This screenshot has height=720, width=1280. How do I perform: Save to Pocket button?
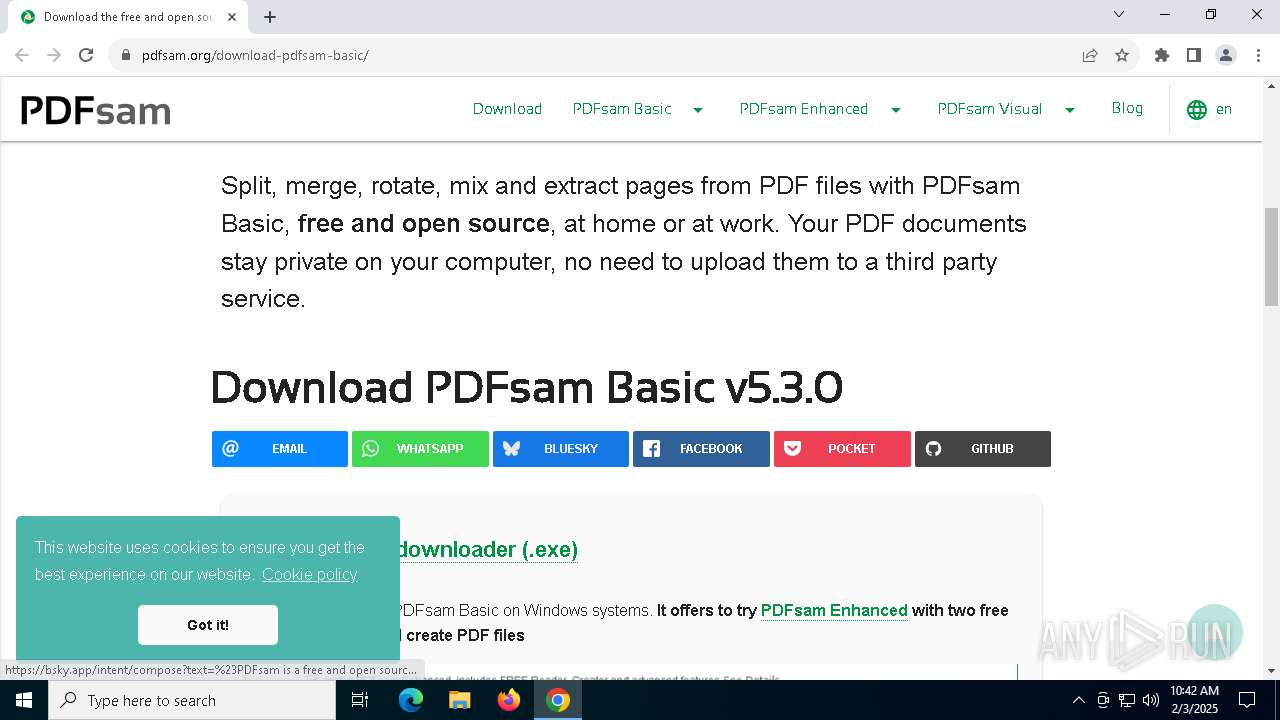click(x=842, y=449)
